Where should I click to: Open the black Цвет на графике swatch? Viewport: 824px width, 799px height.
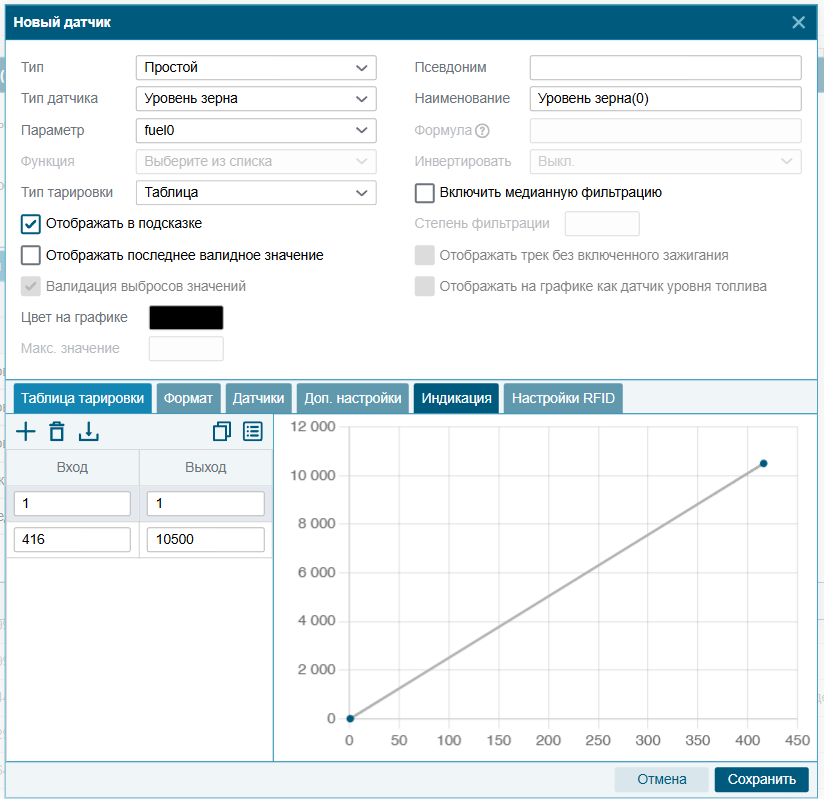(186, 317)
